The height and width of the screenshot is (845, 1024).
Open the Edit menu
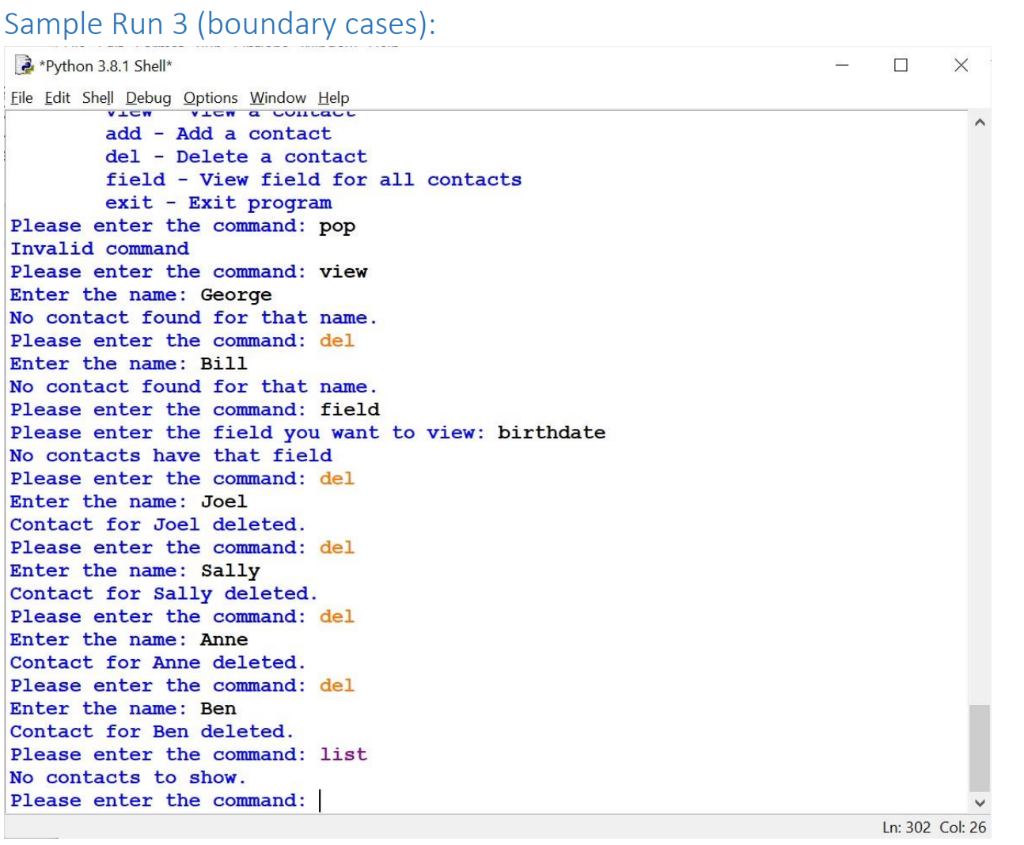tap(56, 97)
